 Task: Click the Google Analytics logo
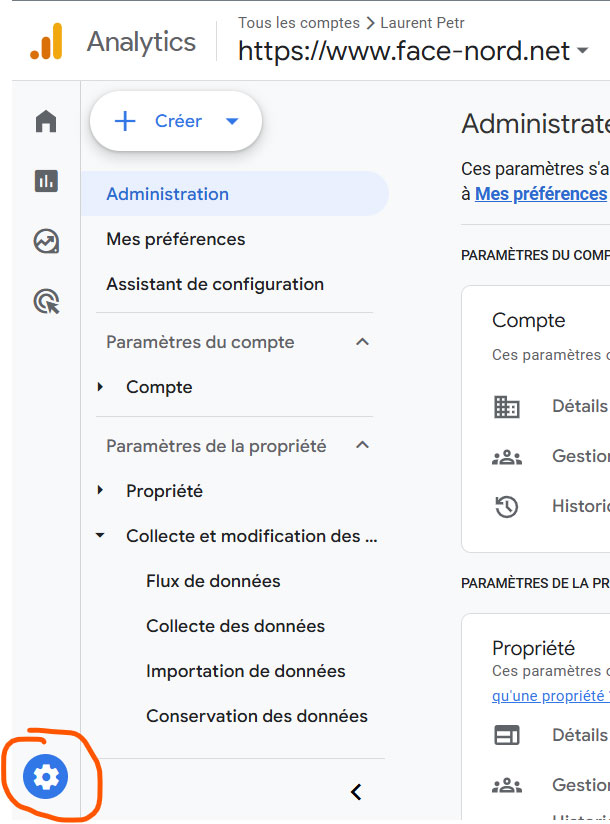tap(46, 42)
